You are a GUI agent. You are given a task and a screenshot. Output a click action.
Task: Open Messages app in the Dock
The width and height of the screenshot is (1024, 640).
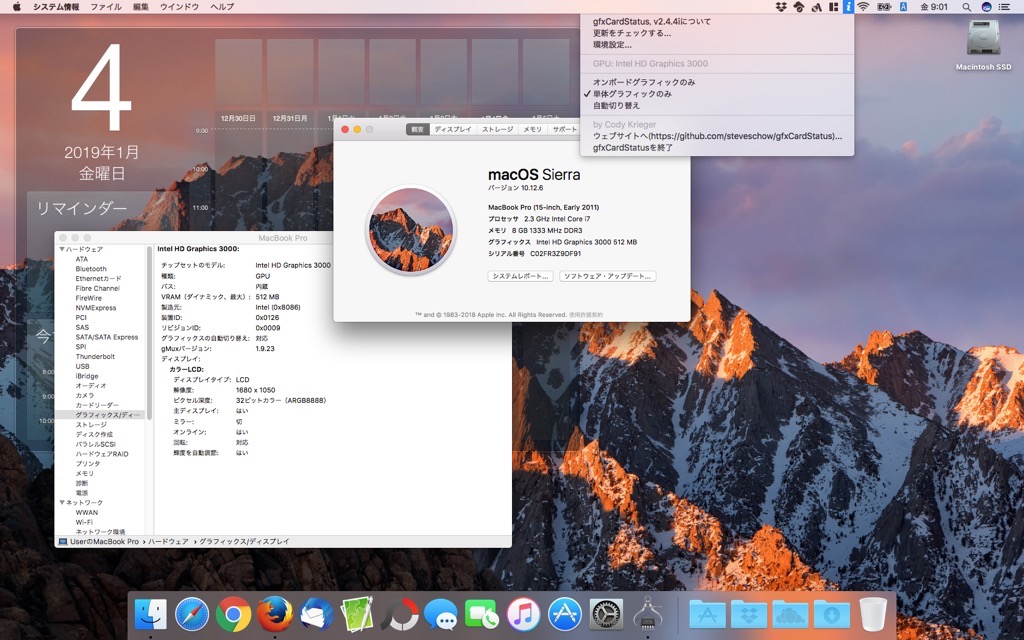click(441, 615)
